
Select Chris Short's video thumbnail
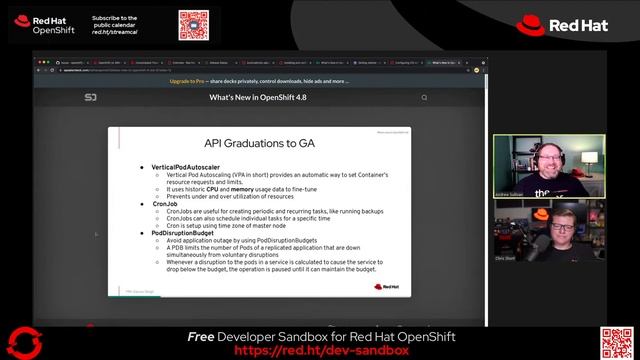click(x=549, y=231)
